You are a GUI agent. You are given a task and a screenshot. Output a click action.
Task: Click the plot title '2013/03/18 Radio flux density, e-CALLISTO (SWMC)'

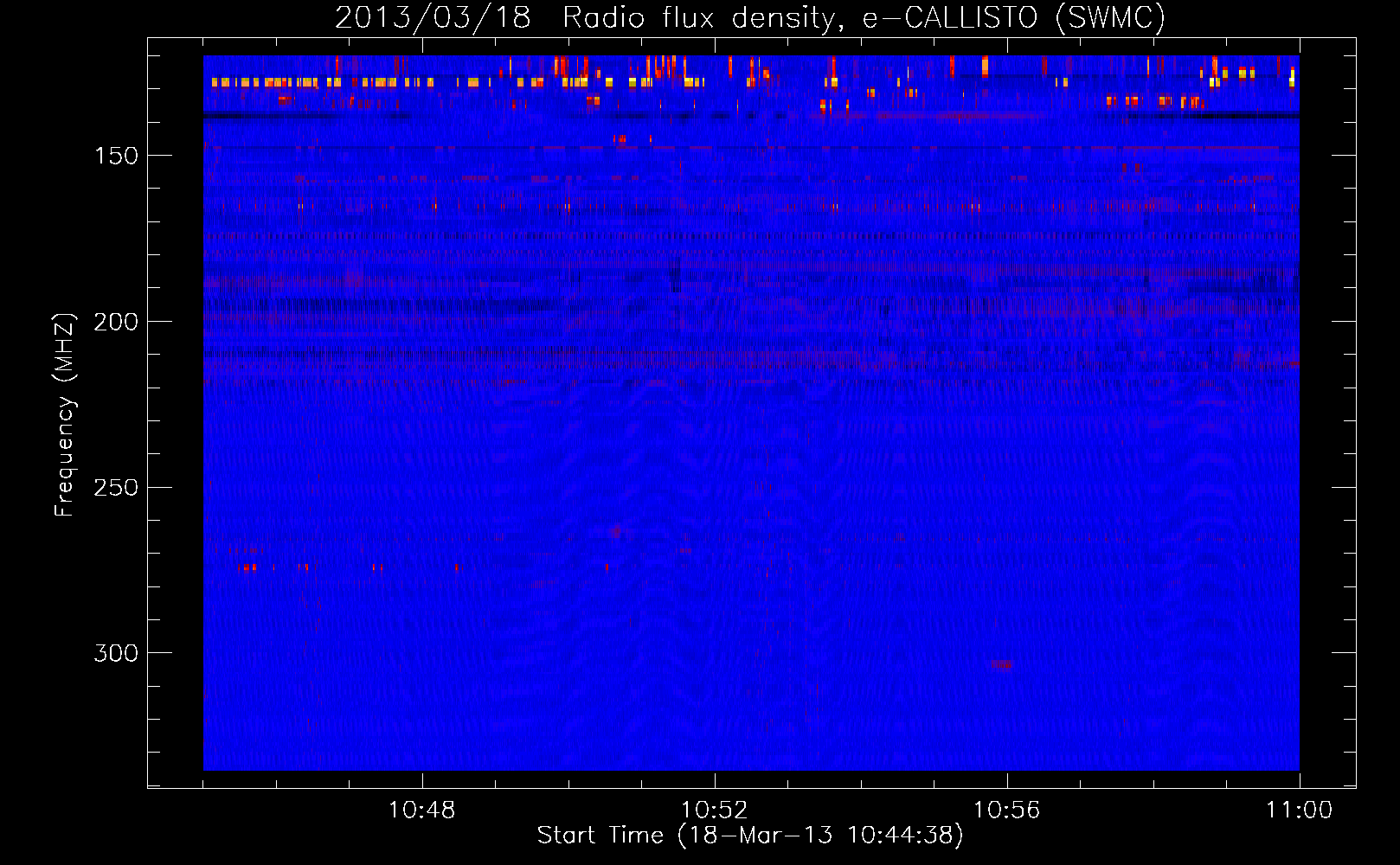(x=750, y=17)
